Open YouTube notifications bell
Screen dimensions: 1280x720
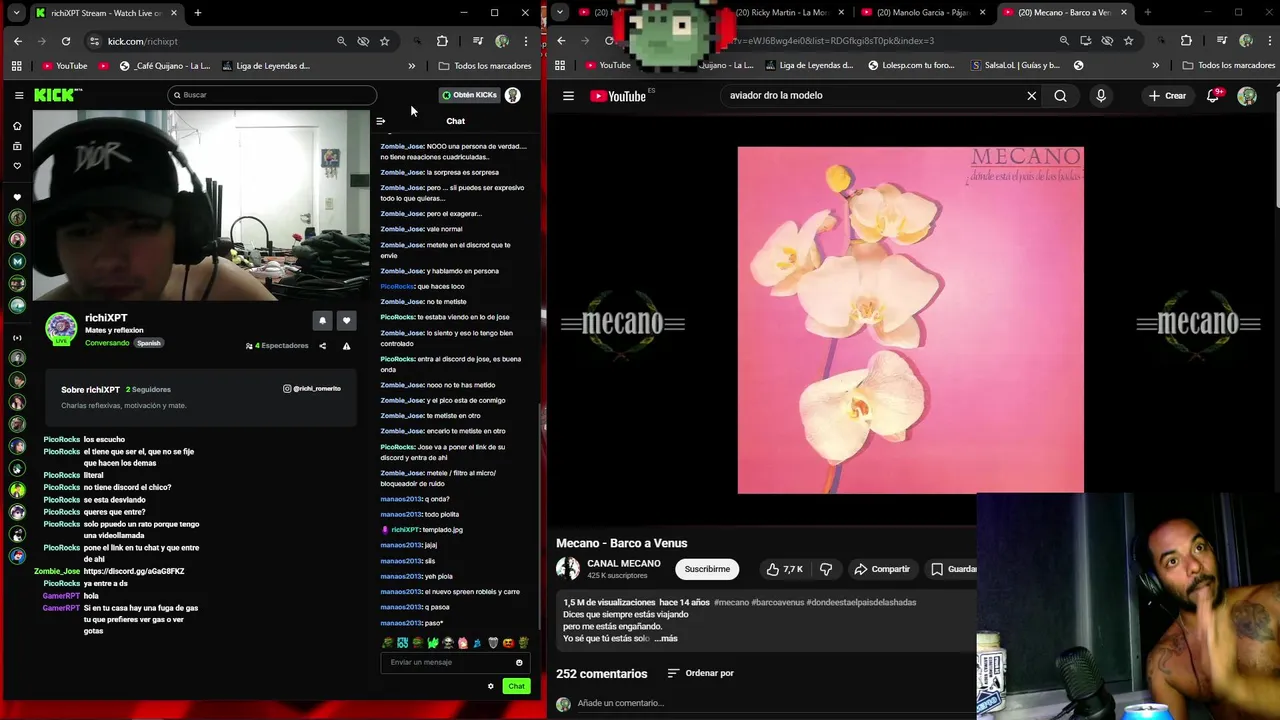(1213, 96)
